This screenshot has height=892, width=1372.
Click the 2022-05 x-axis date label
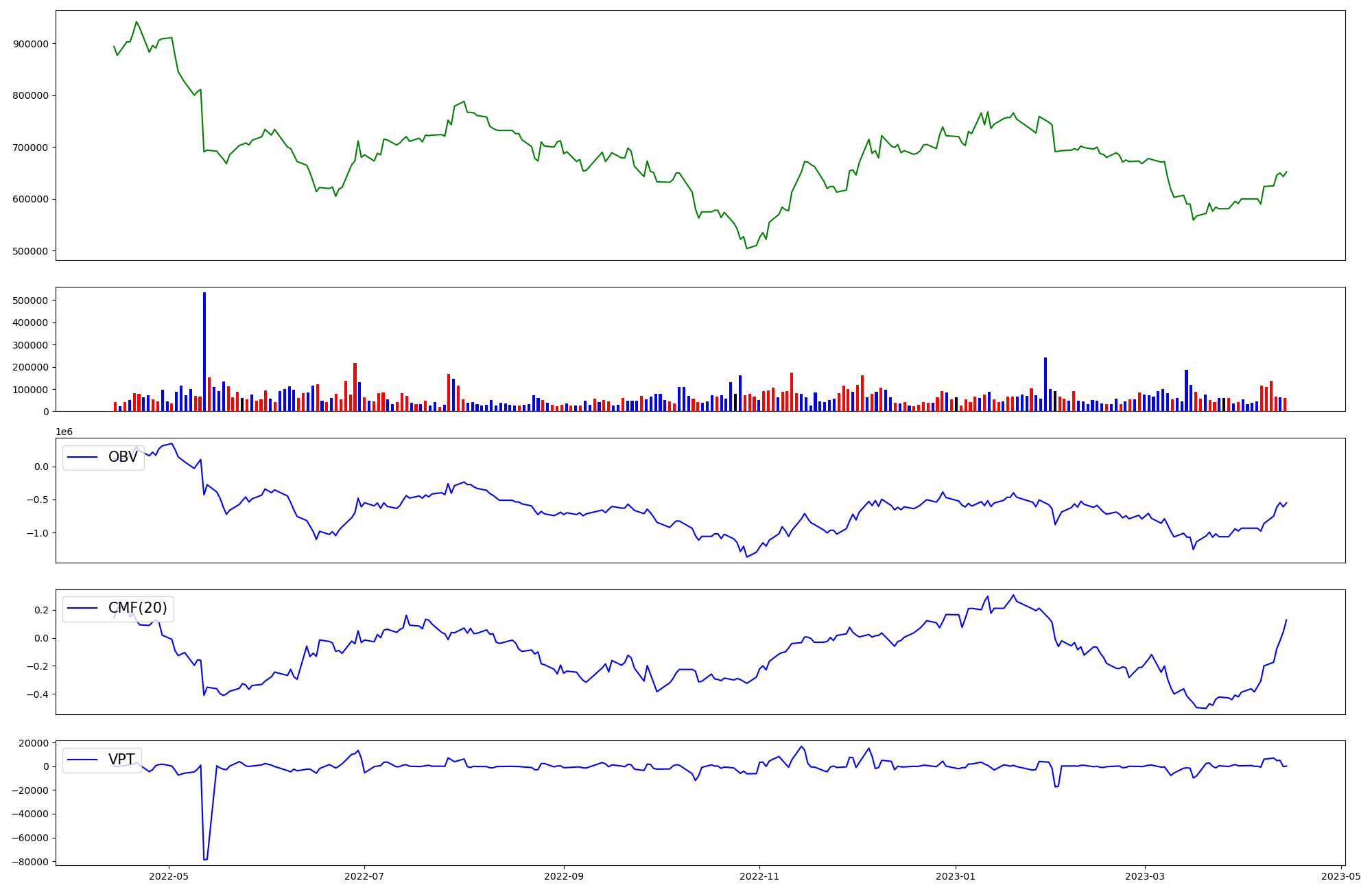pyautogui.click(x=169, y=876)
